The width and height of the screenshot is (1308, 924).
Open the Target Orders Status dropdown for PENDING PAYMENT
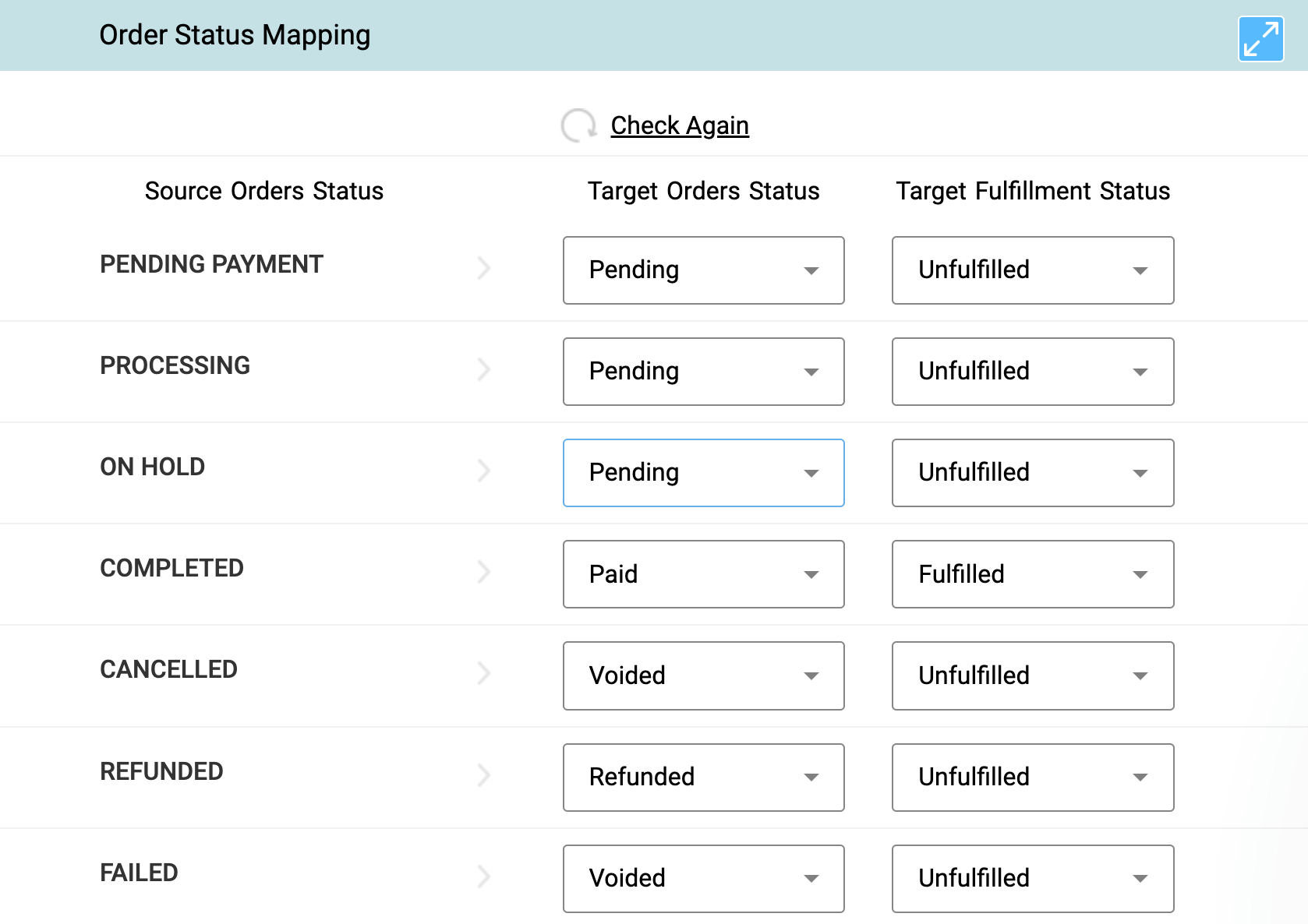click(702, 270)
